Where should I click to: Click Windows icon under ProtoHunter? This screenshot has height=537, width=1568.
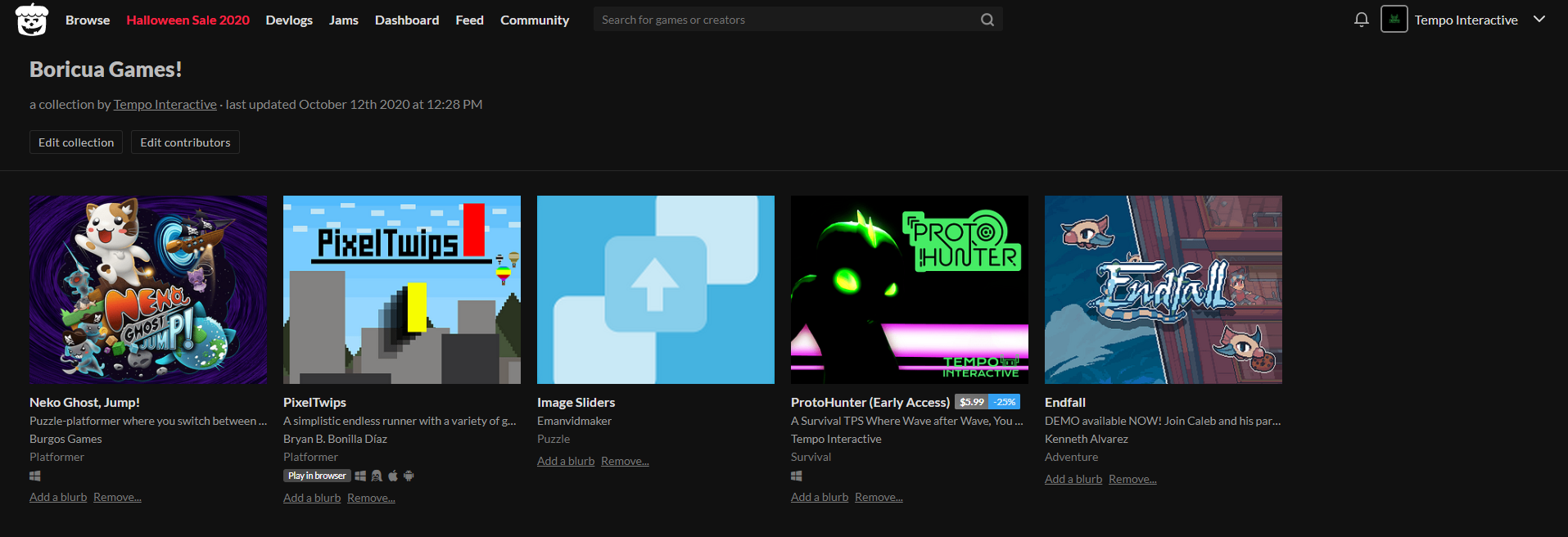[797, 476]
